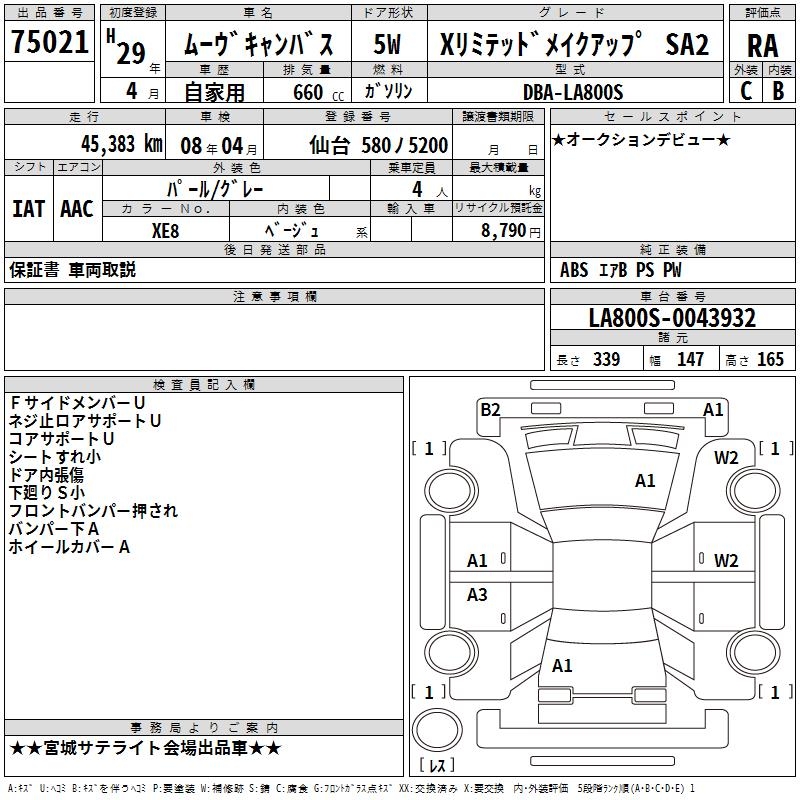Select the inspection date 08年04月

(x=219, y=146)
